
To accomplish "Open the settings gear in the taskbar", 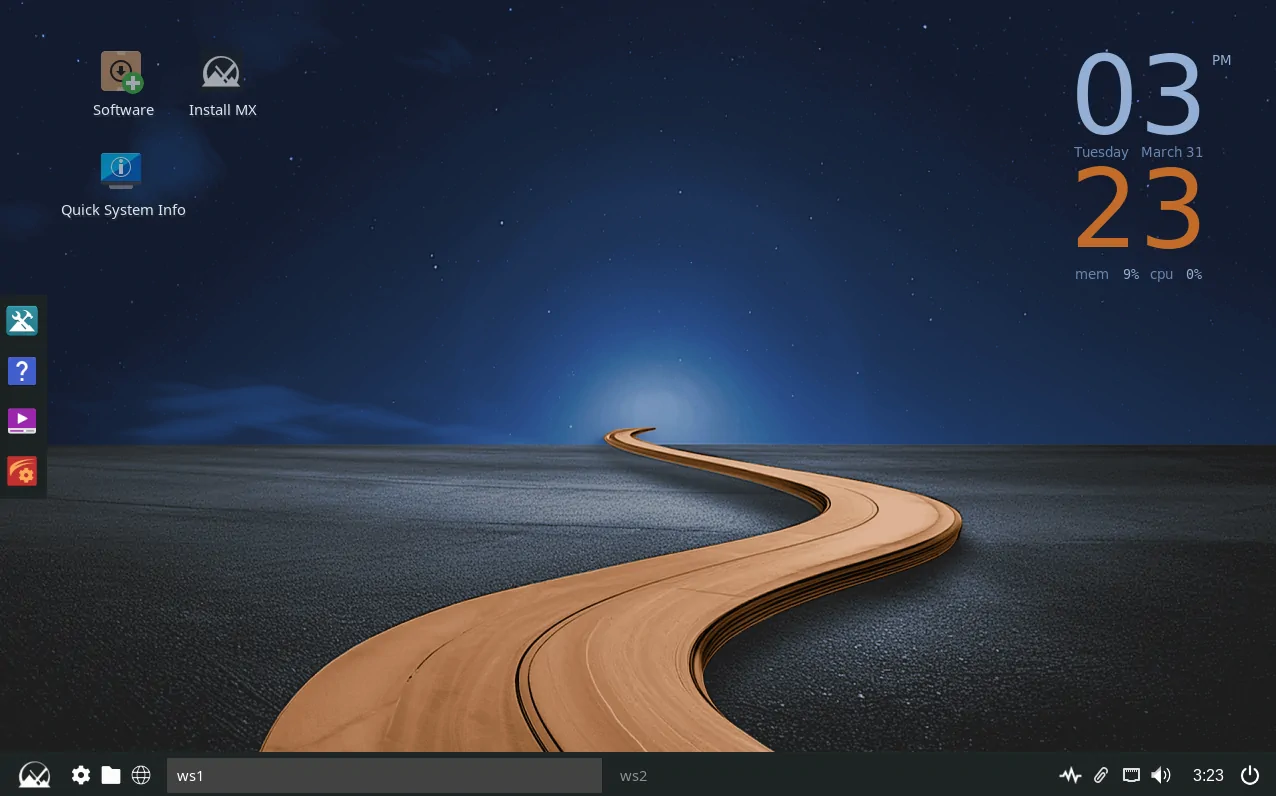I will pos(80,775).
